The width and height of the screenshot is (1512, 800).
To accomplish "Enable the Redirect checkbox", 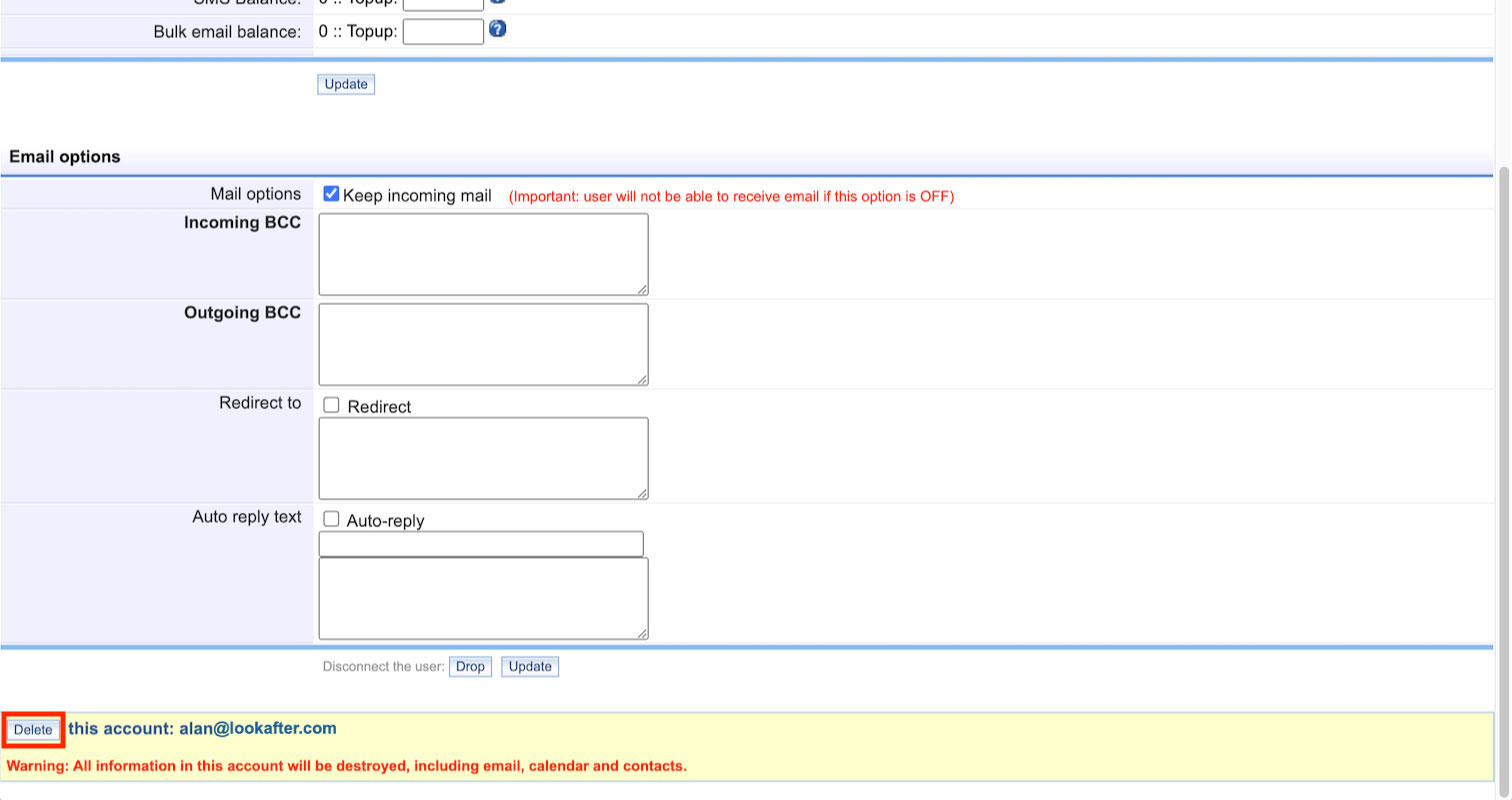I will click(331, 405).
